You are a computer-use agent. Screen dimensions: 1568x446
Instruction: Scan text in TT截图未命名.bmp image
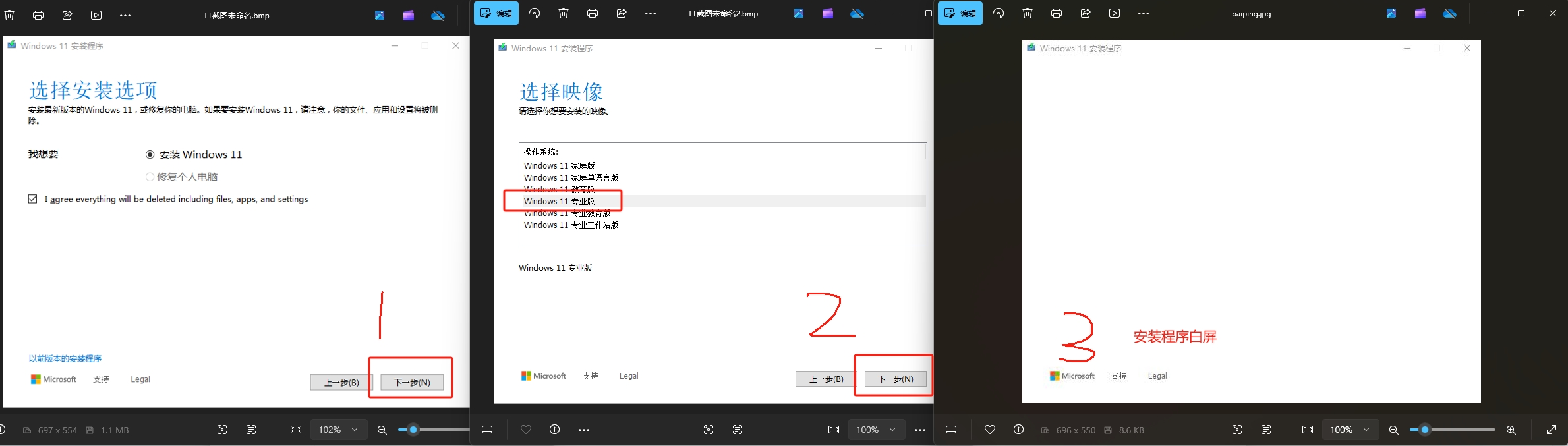pyautogui.click(x=251, y=430)
